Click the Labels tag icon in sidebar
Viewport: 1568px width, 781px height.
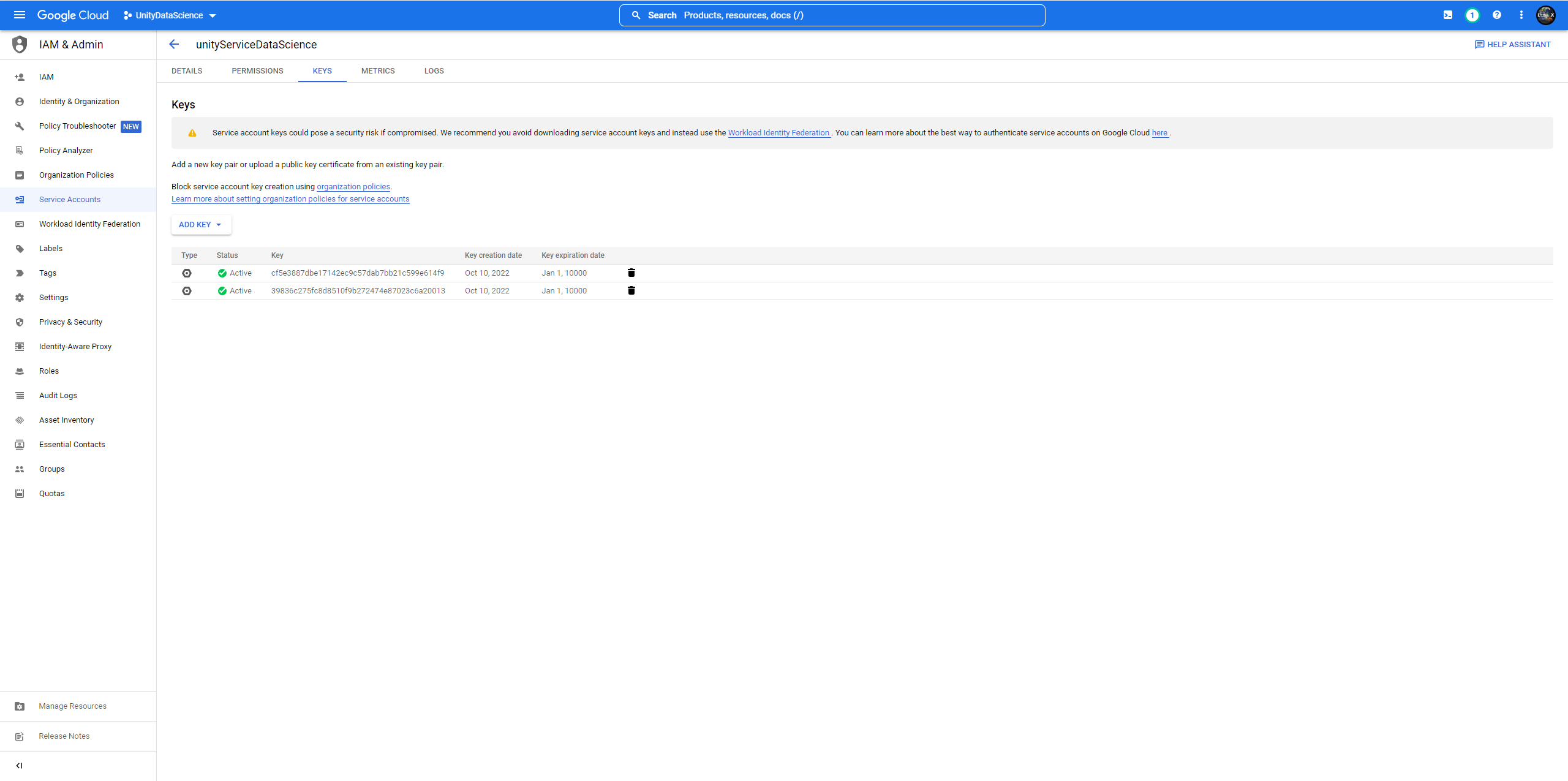pyautogui.click(x=20, y=249)
